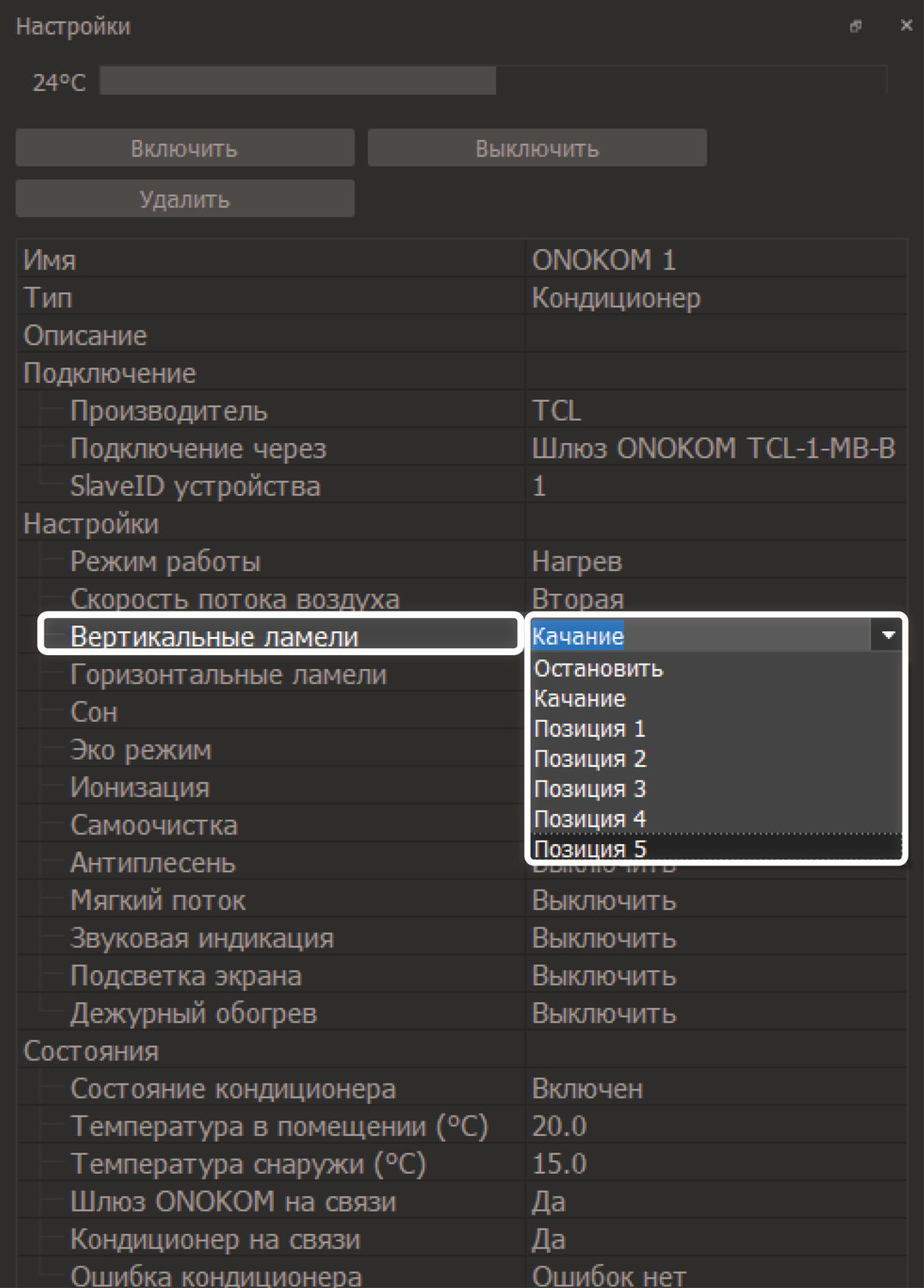Open Скорость потока воздуха value Вторая
Image resolution: width=924 pixels, height=1288 pixels.
[x=577, y=598]
